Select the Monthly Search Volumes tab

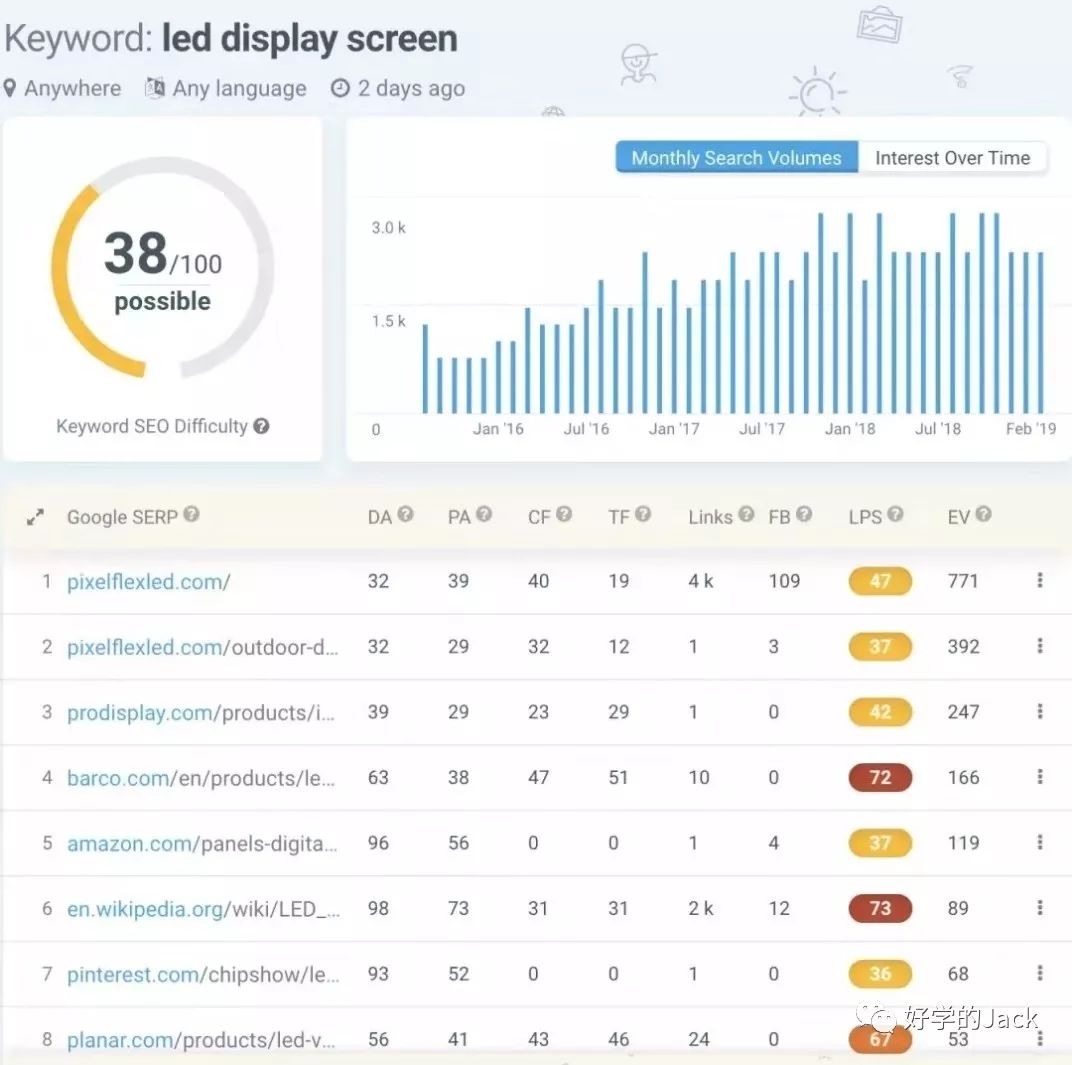pyautogui.click(x=736, y=157)
